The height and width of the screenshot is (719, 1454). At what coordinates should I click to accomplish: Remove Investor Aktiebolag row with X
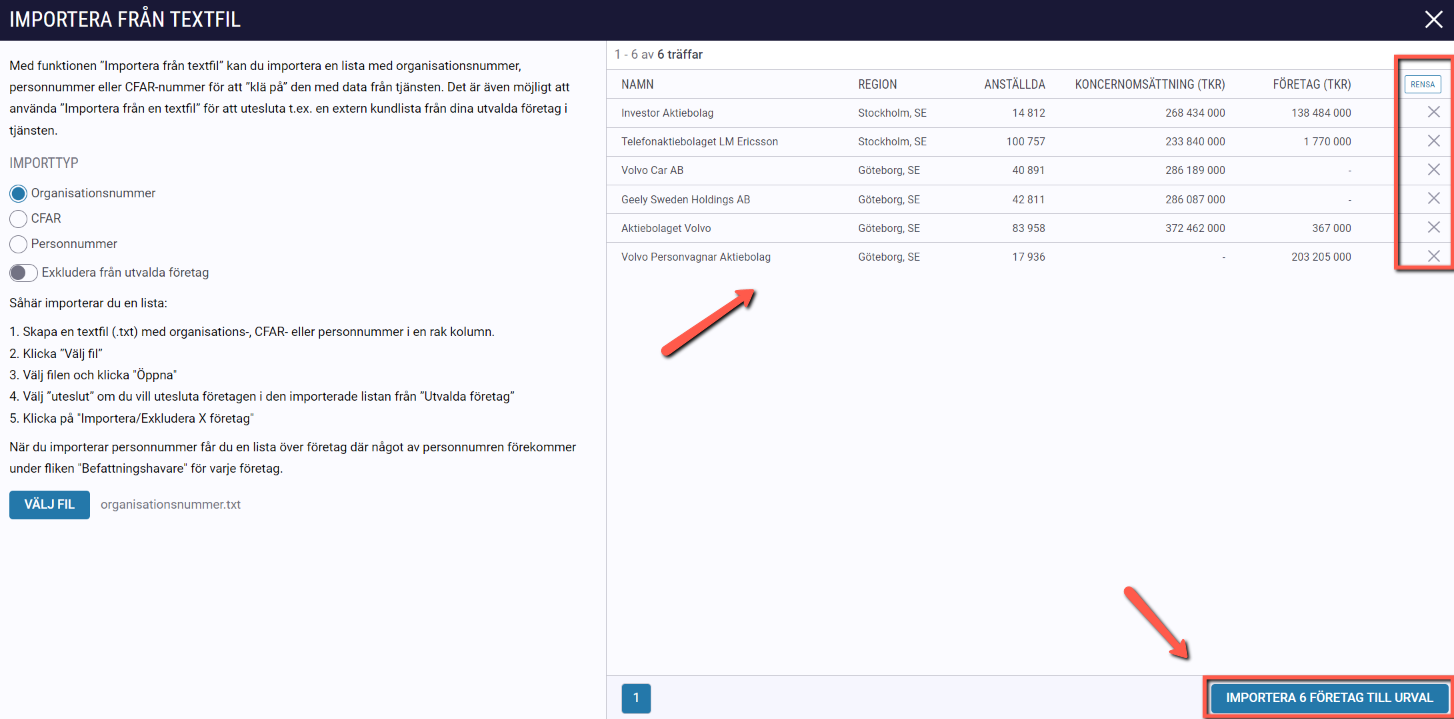1433,113
